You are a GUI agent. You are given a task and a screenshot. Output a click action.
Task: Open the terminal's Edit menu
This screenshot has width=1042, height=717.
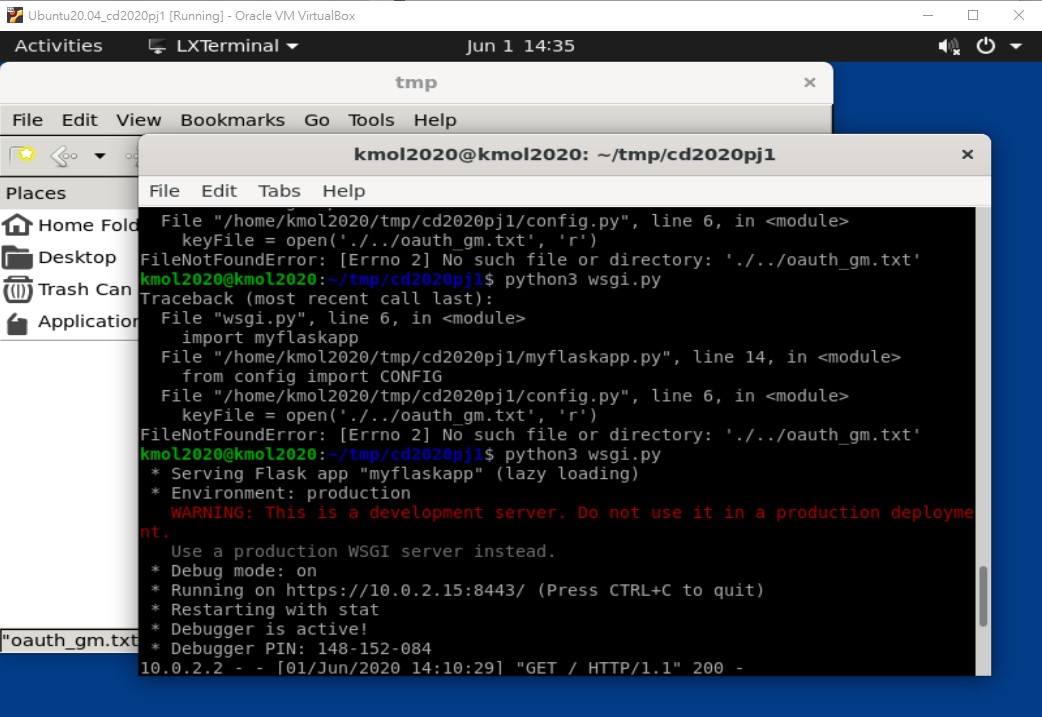tap(219, 191)
